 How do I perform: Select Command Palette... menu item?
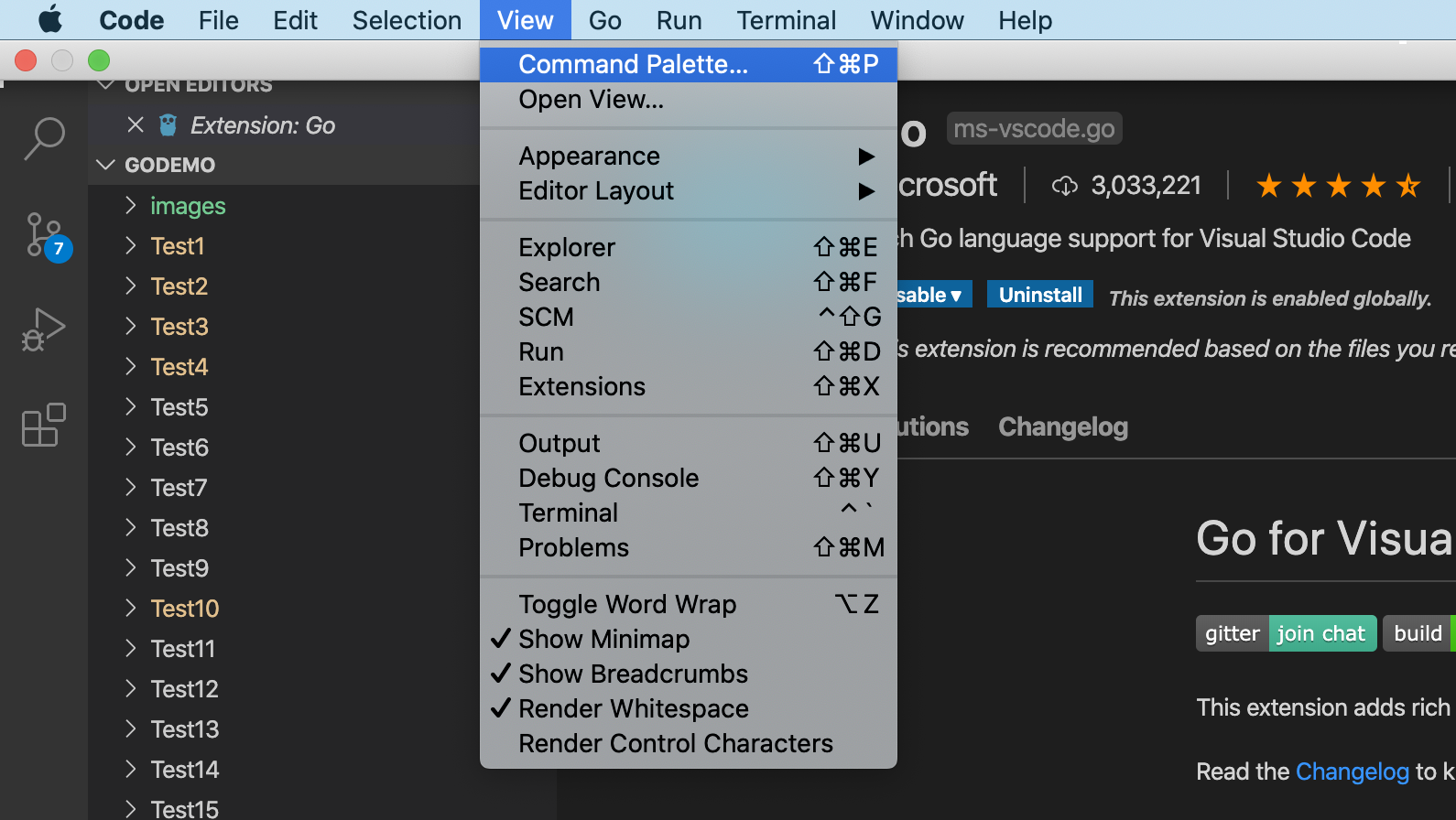(x=689, y=64)
